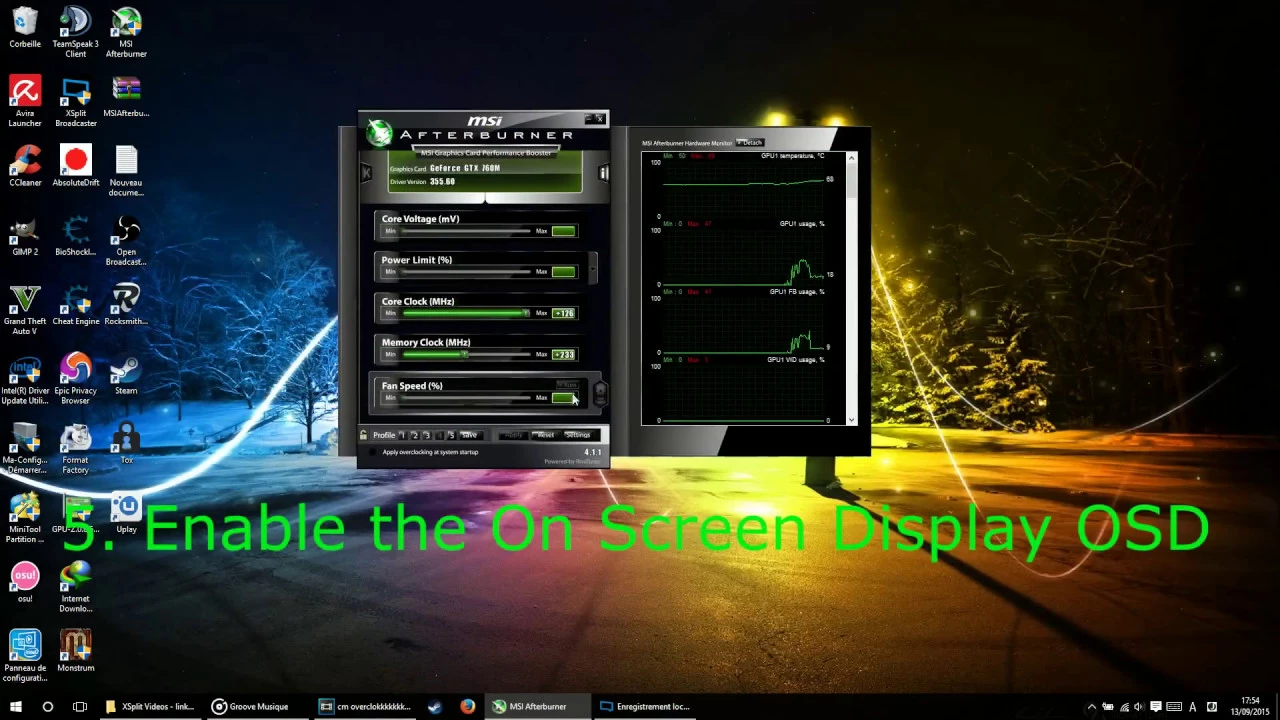Viewport: 1280px width, 720px height.
Task: Select profile slot 5
Action: [450, 435]
